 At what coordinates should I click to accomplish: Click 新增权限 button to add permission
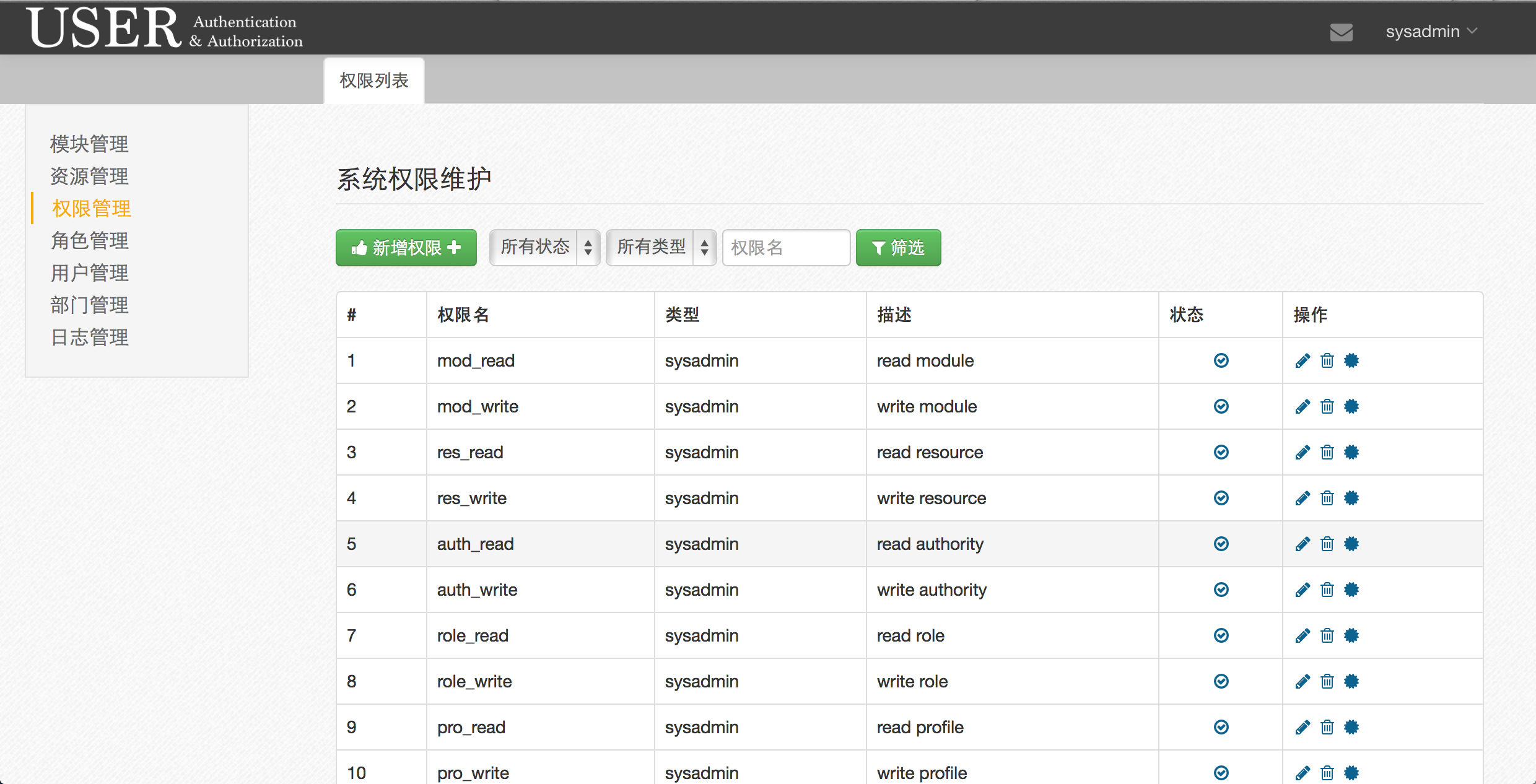point(406,248)
